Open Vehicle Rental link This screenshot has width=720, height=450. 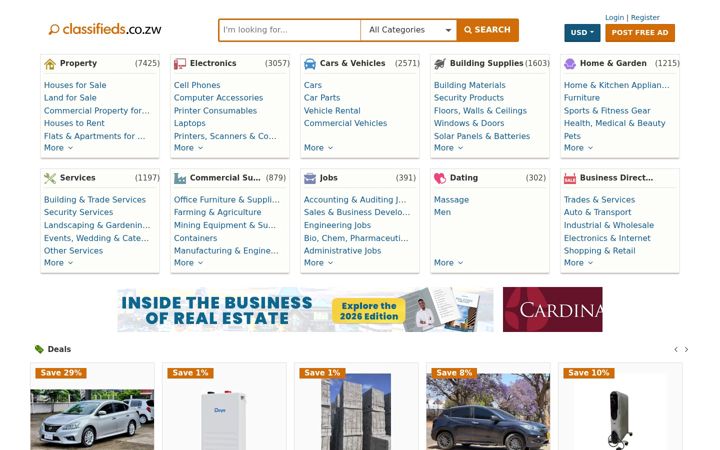pyautogui.click(x=332, y=111)
